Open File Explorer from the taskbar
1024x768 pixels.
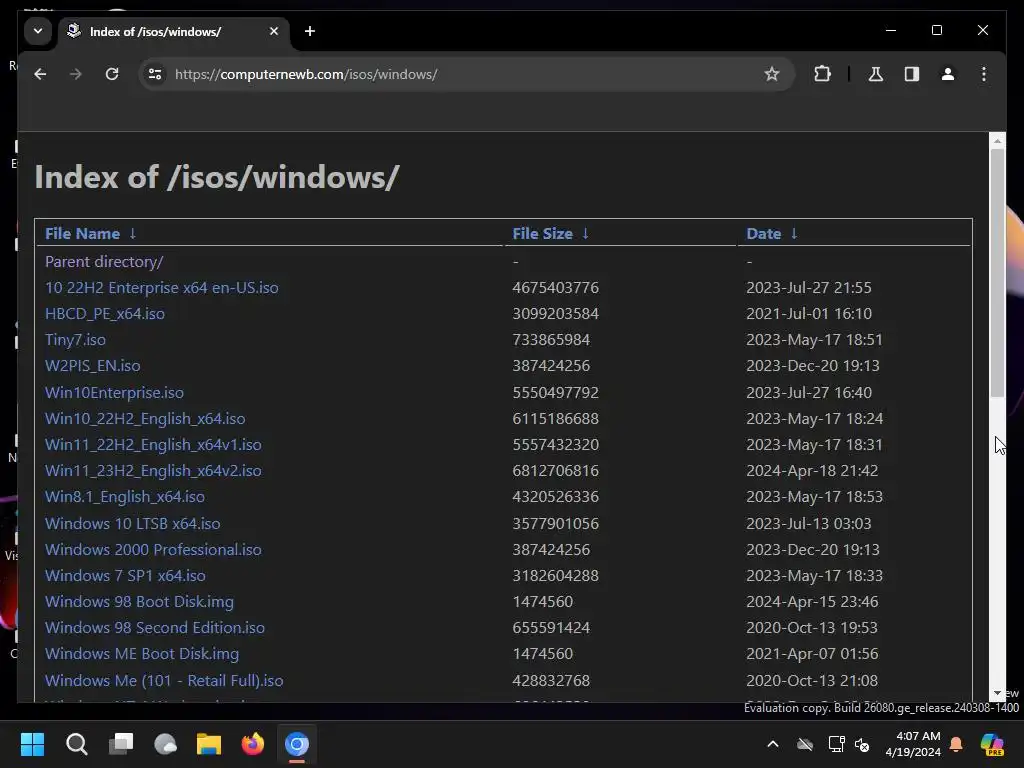(209, 744)
